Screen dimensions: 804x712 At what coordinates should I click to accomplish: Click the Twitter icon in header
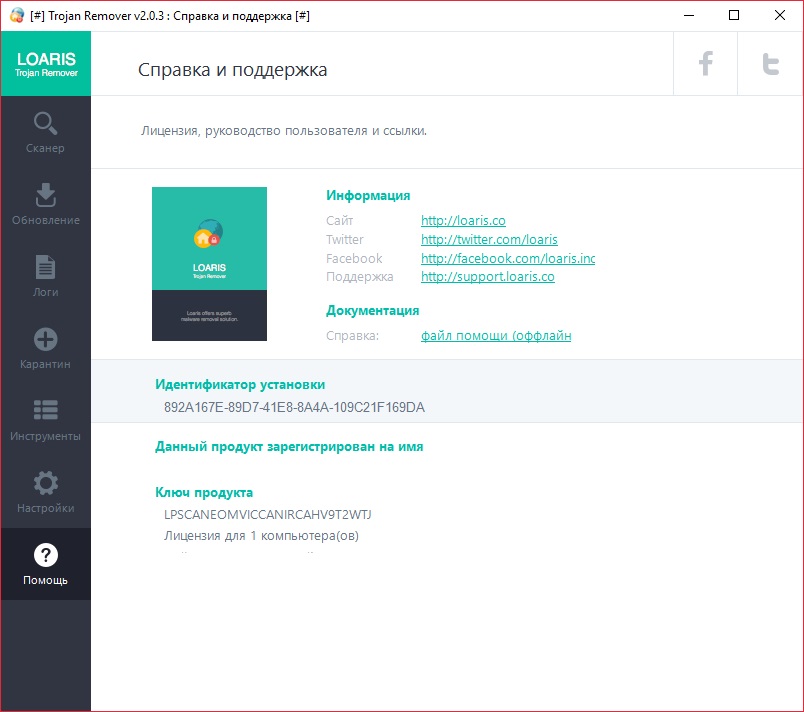click(x=771, y=64)
